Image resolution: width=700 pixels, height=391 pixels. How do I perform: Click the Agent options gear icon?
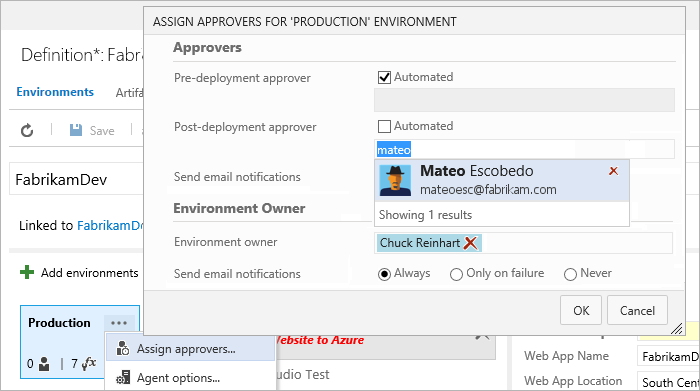123,378
